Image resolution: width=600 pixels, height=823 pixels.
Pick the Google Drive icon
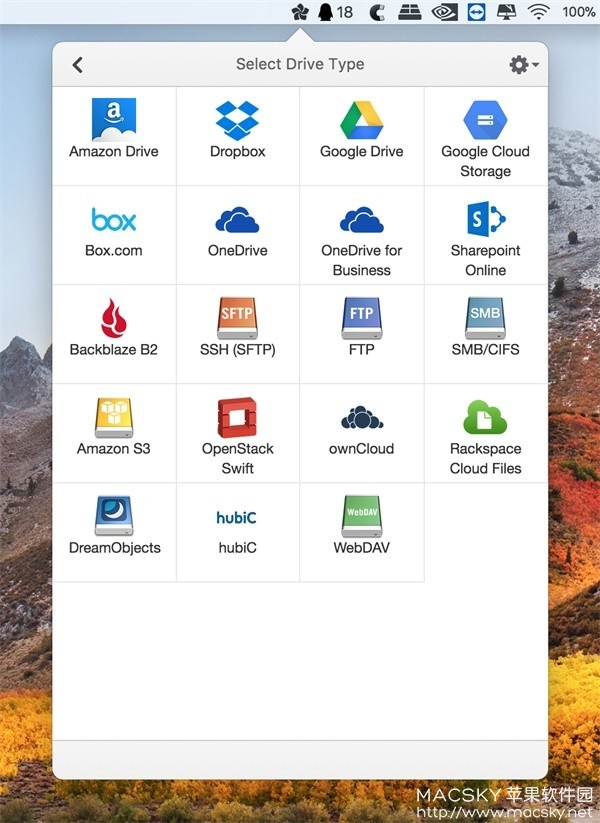[361, 120]
